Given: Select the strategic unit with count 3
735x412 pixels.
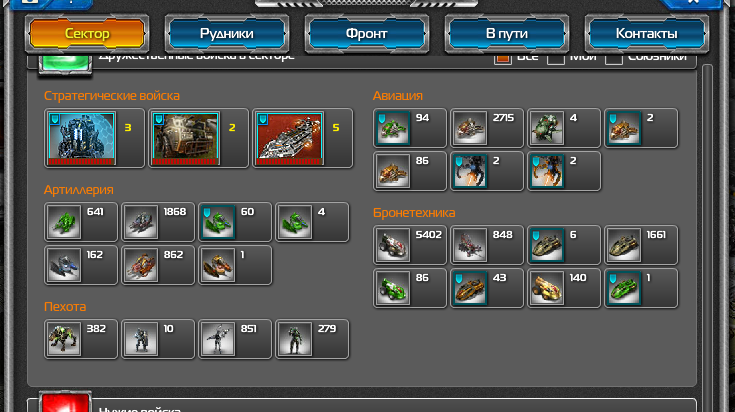Looking at the screenshot, I should point(94,138).
